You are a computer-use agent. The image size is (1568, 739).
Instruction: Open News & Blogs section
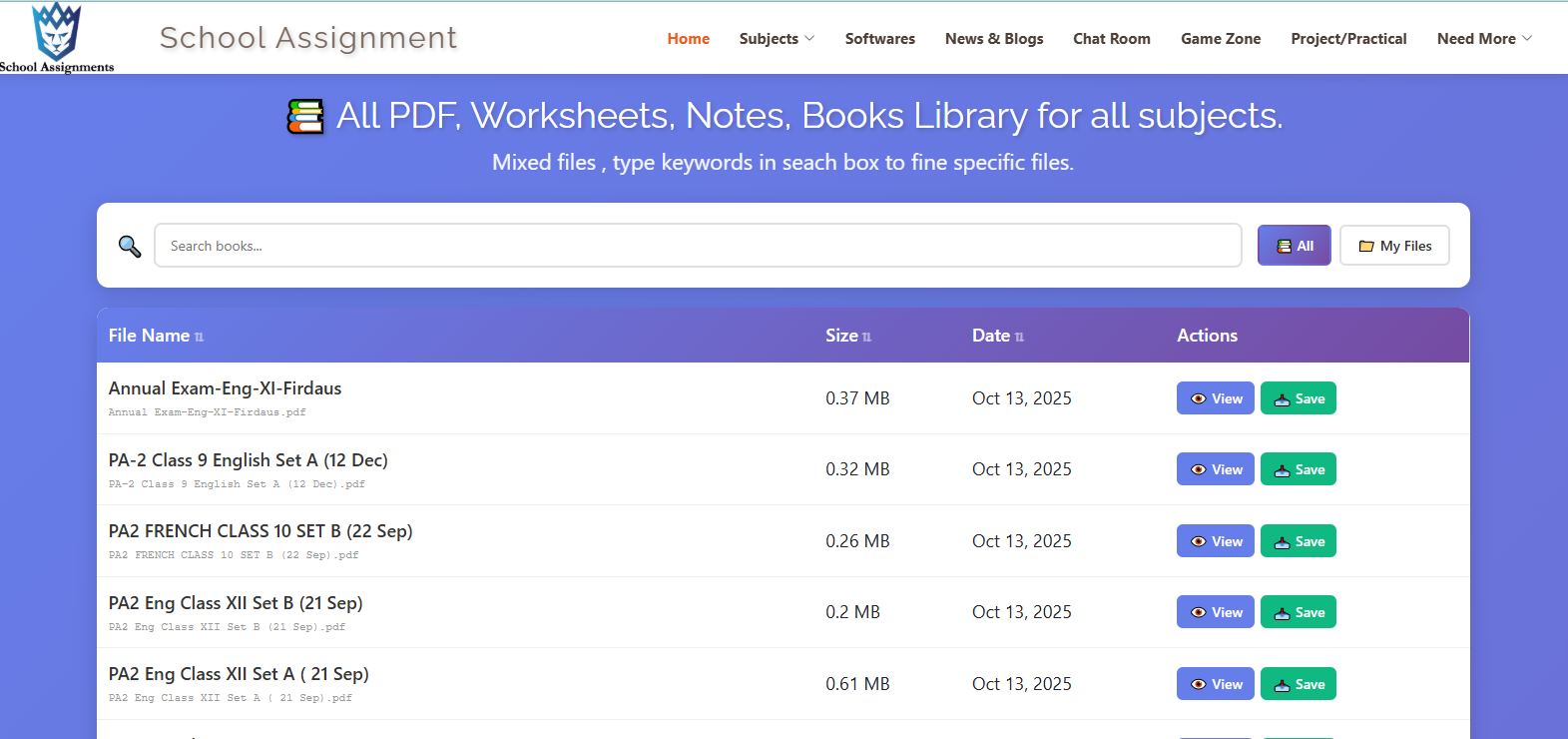tap(994, 39)
